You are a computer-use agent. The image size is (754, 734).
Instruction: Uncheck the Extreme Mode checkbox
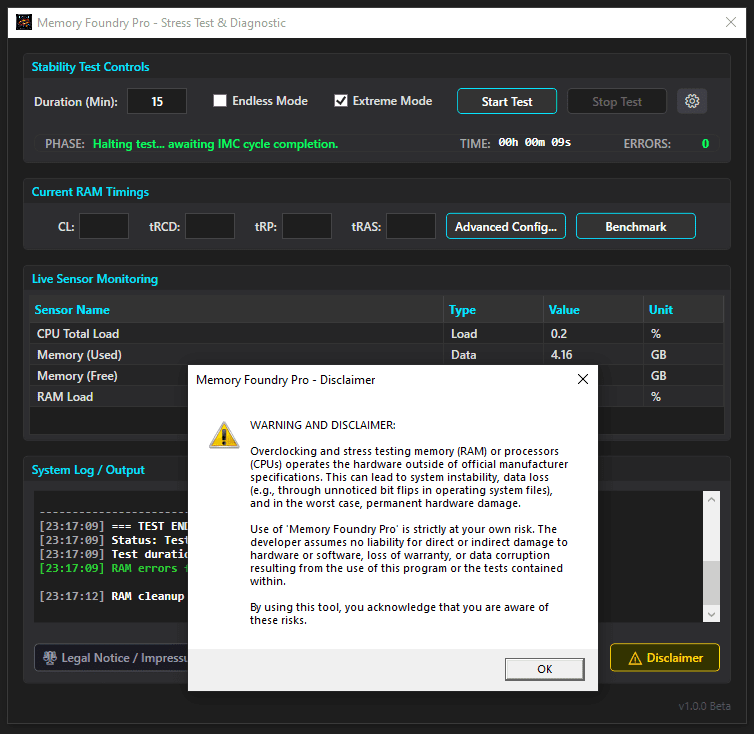(x=340, y=101)
